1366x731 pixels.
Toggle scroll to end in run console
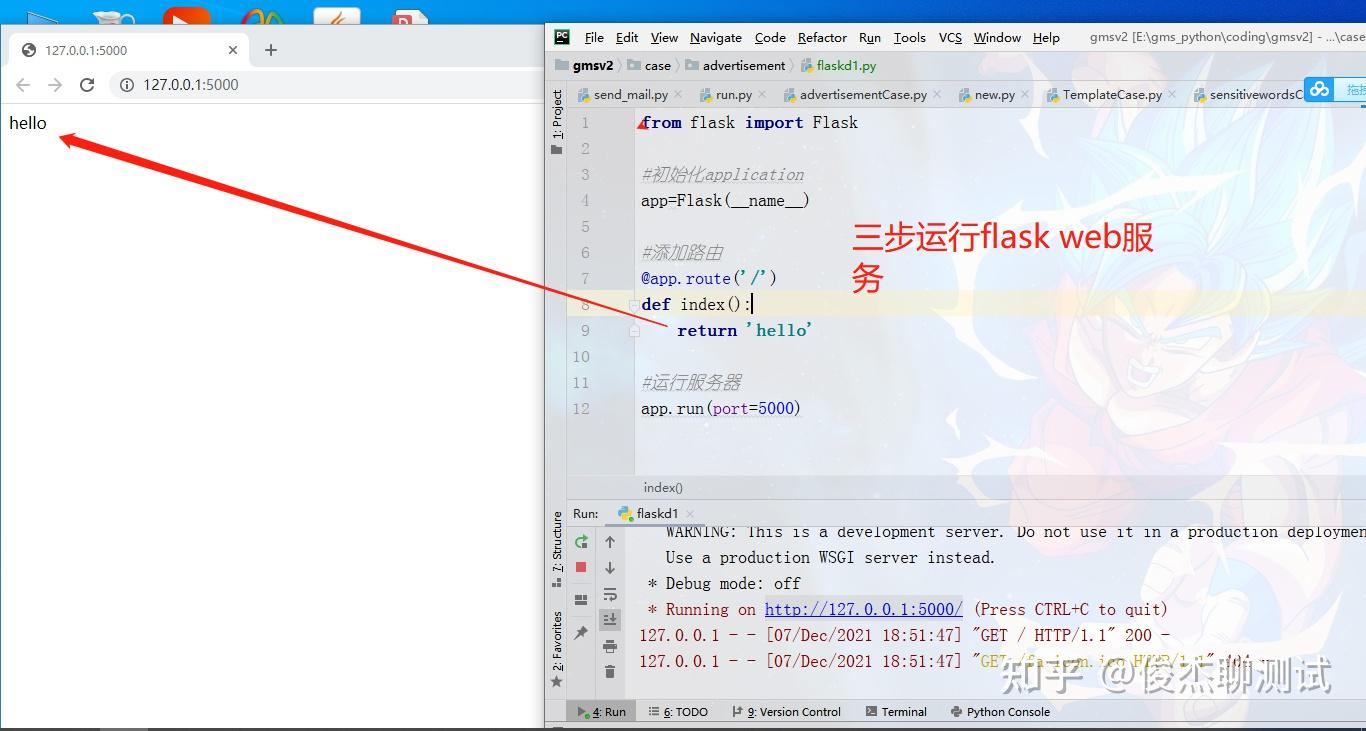pyautogui.click(x=610, y=620)
